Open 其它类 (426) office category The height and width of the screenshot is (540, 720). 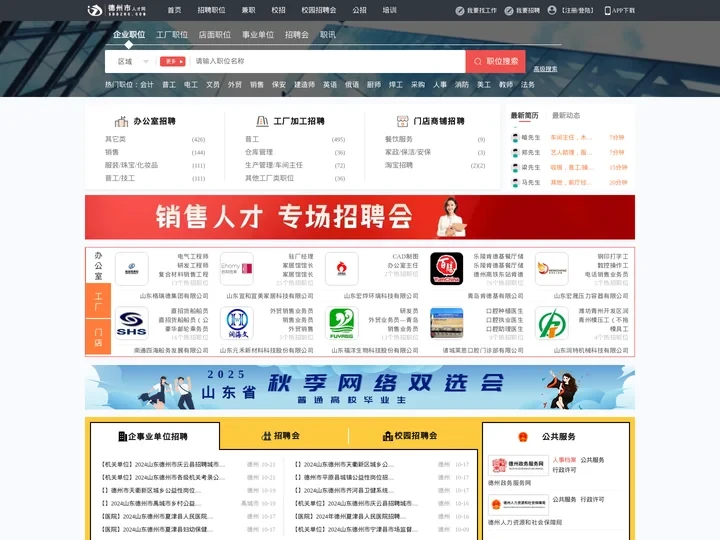(155, 139)
